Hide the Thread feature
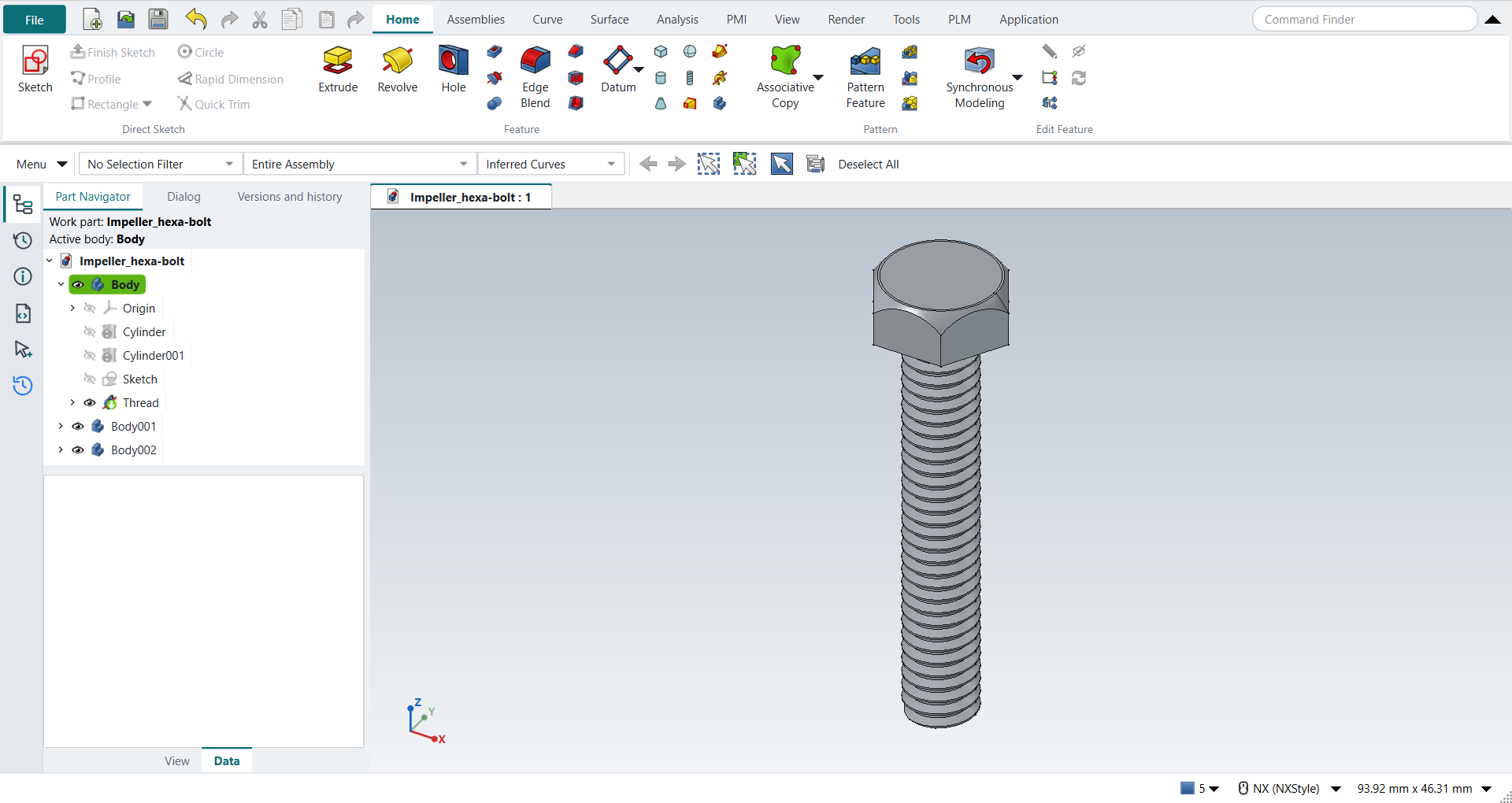This screenshot has height=803, width=1512. coord(90,403)
